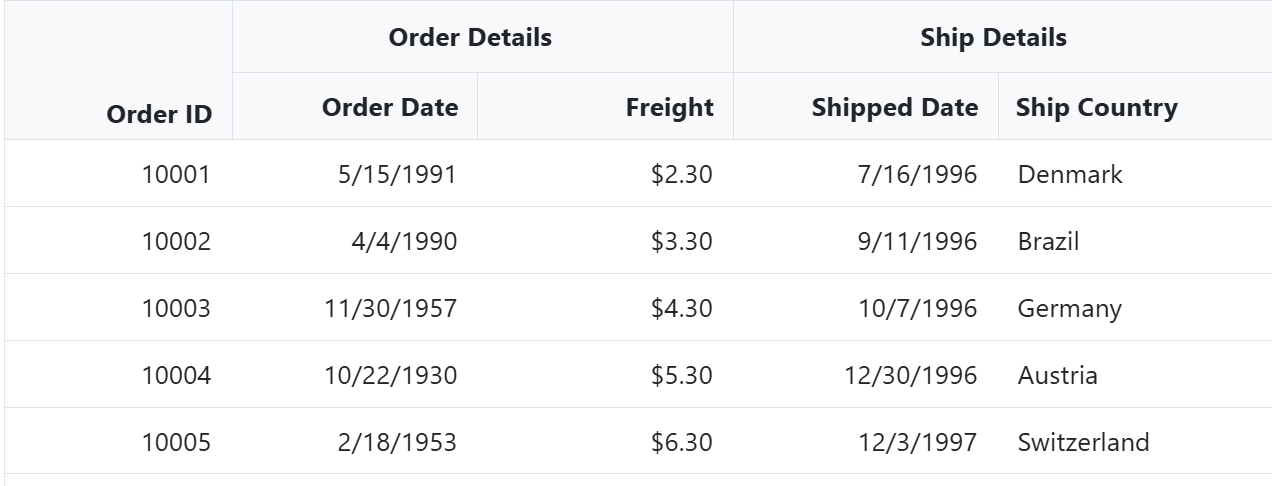Click shipped date 10/7/1996
Image resolution: width=1272 pixels, height=486 pixels.
pos(917,308)
